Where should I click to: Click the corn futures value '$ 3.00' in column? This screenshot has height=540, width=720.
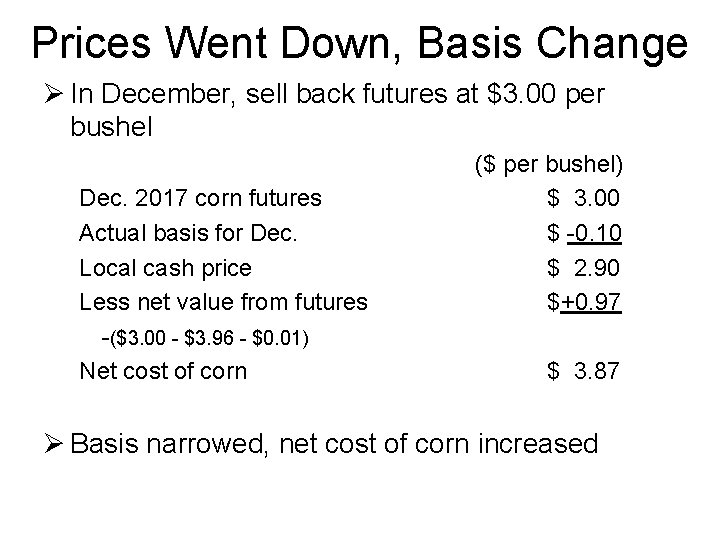pyautogui.click(x=584, y=198)
